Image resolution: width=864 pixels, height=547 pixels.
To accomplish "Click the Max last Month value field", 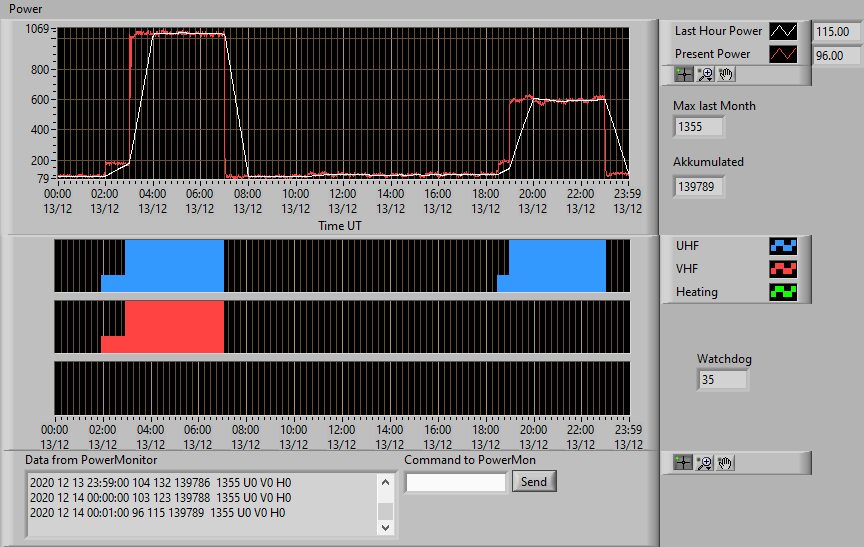I will point(698,127).
